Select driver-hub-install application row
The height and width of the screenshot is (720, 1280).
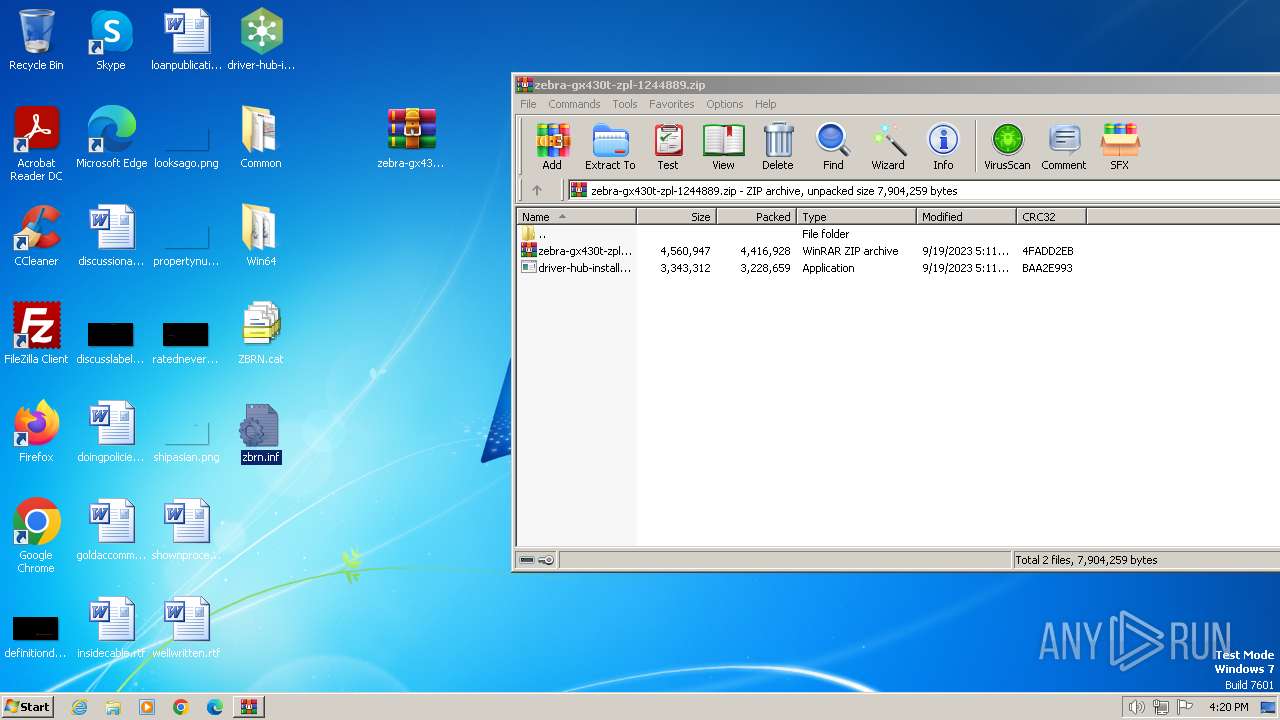(800, 268)
